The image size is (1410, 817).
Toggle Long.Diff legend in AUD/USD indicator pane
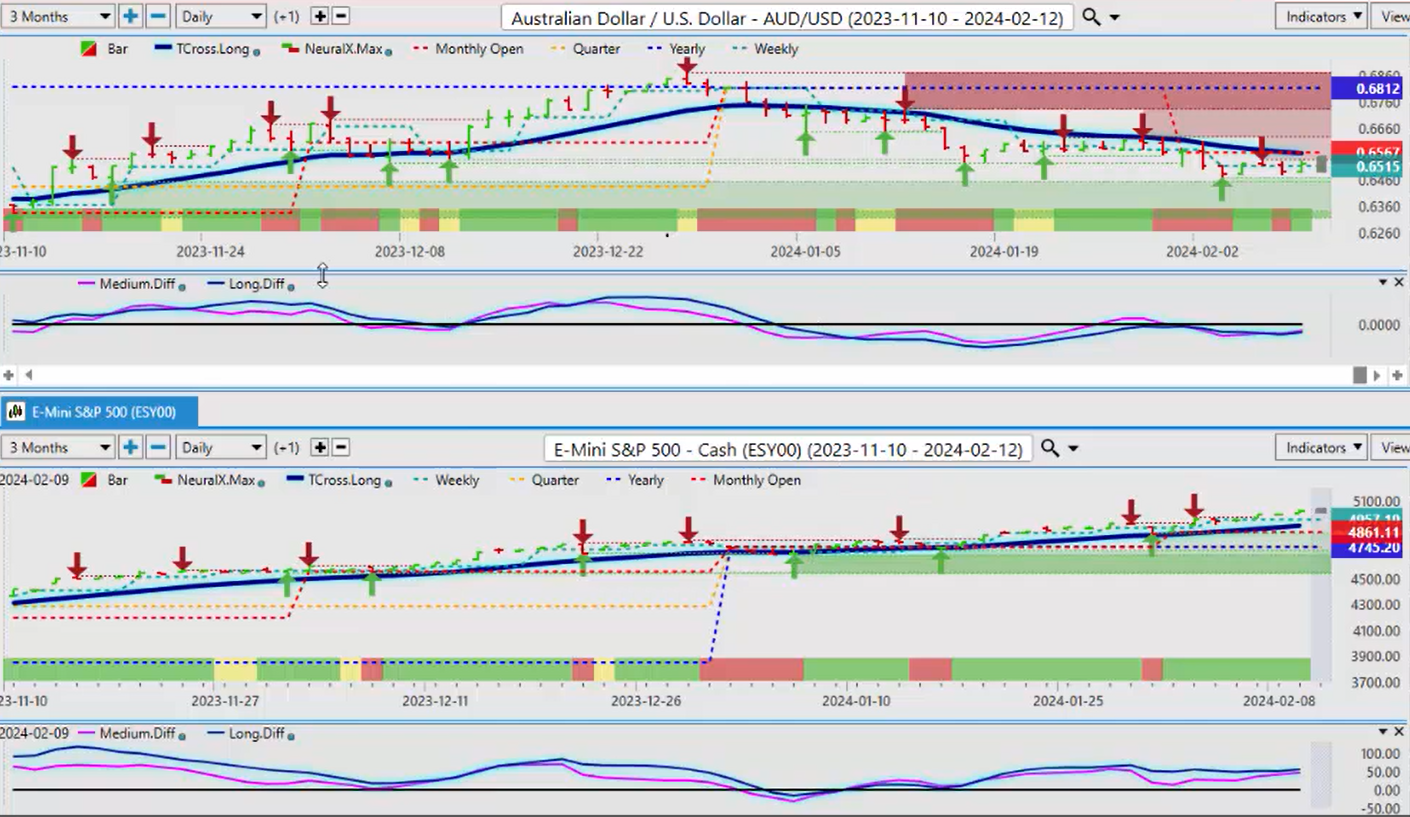[x=246, y=284]
